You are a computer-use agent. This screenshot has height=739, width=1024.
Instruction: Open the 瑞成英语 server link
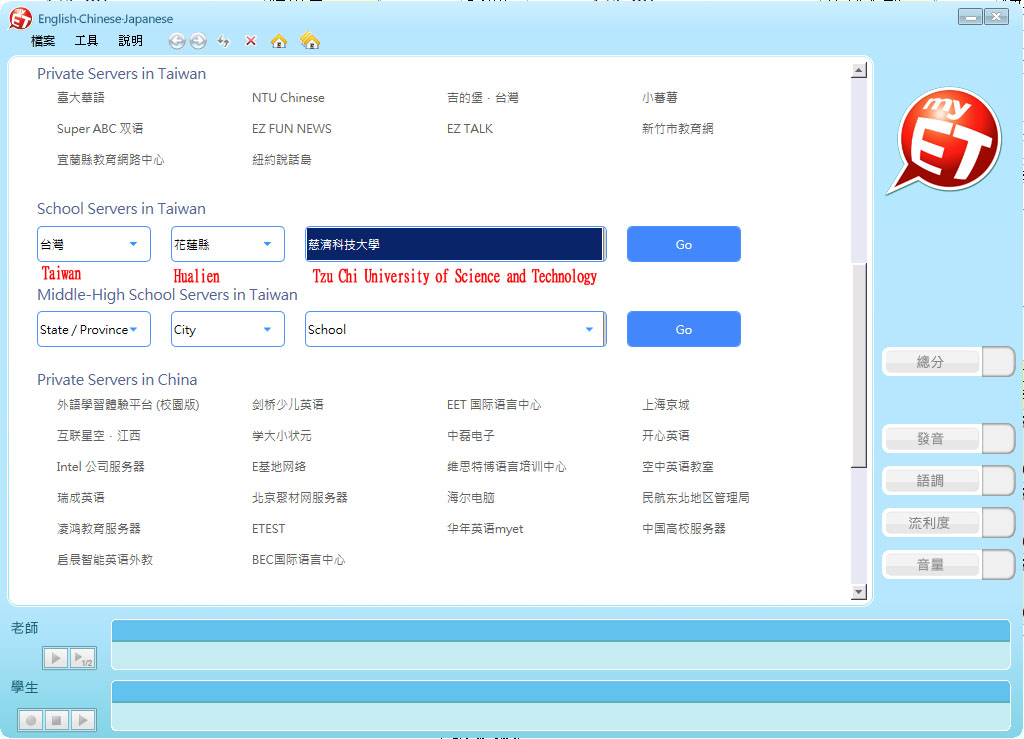[x=80, y=497]
